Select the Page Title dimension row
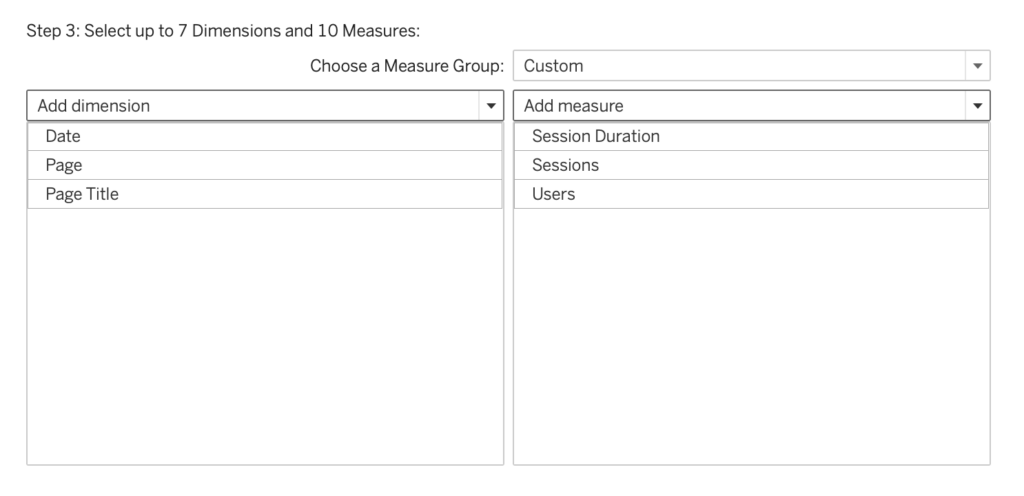The width and height of the screenshot is (1024, 496). pyautogui.click(x=265, y=194)
